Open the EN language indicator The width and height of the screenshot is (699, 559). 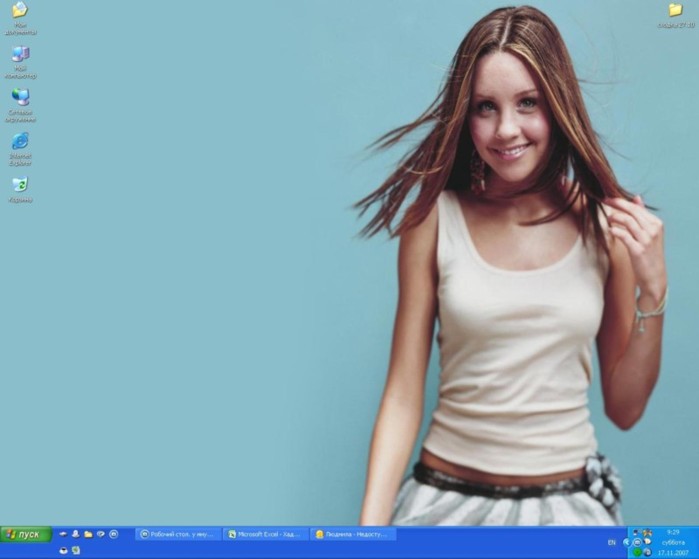612,543
